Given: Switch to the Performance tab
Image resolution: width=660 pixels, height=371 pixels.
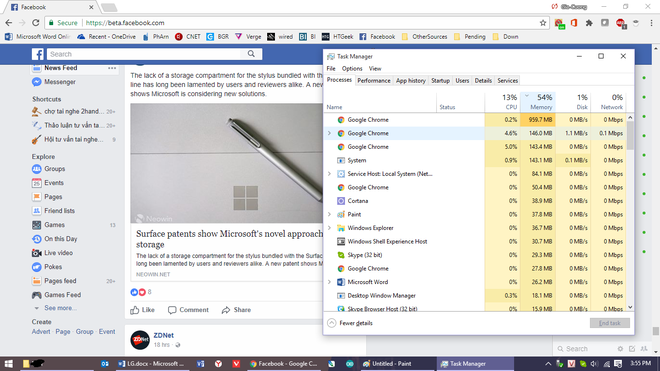Looking at the screenshot, I should [x=374, y=80].
